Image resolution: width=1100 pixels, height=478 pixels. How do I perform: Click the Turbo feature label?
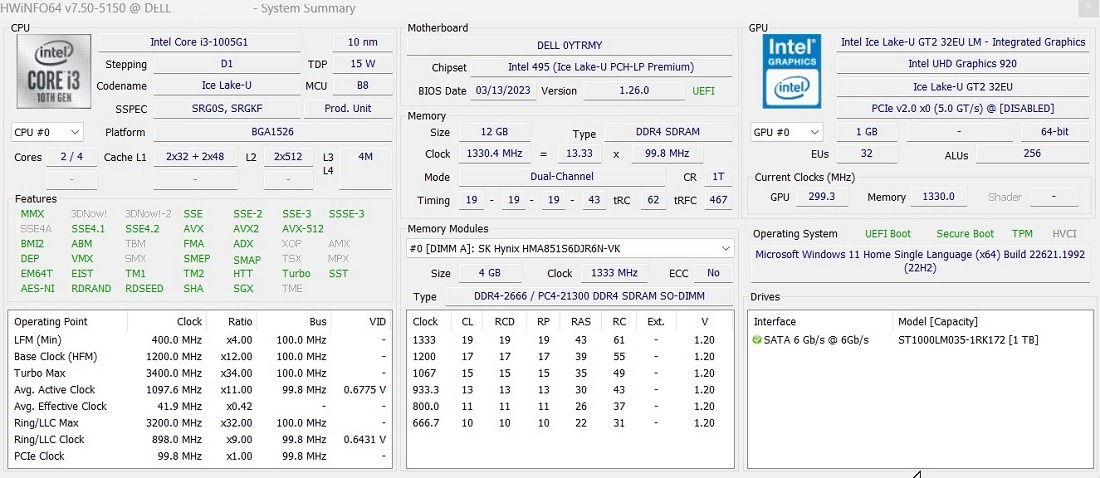click(296, 274)
